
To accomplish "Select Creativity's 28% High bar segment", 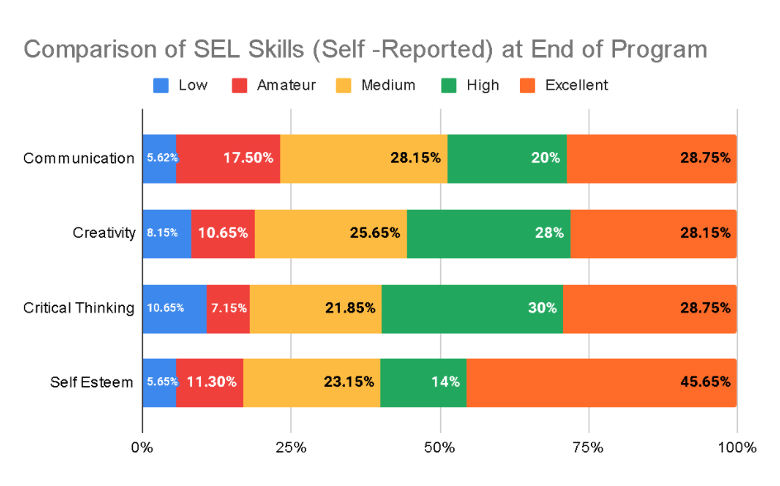I will click(x=488, y=233).
